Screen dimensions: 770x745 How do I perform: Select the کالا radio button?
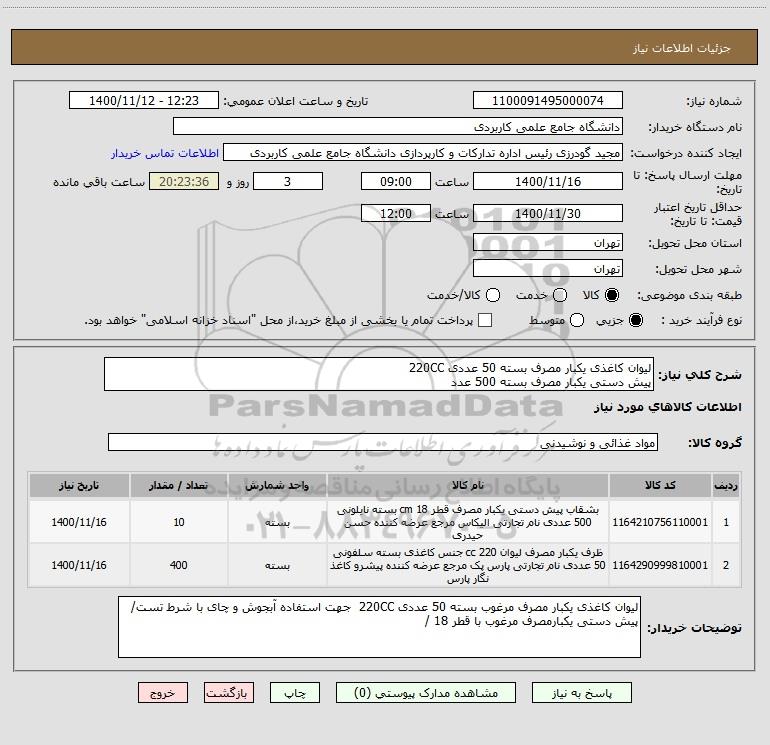[612, 295]
